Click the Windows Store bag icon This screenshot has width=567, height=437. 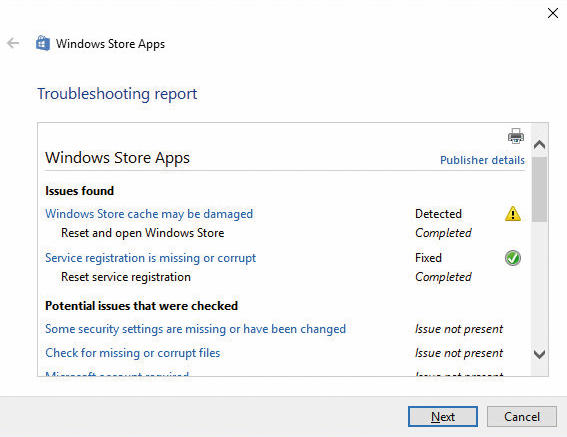click(43, 43)
